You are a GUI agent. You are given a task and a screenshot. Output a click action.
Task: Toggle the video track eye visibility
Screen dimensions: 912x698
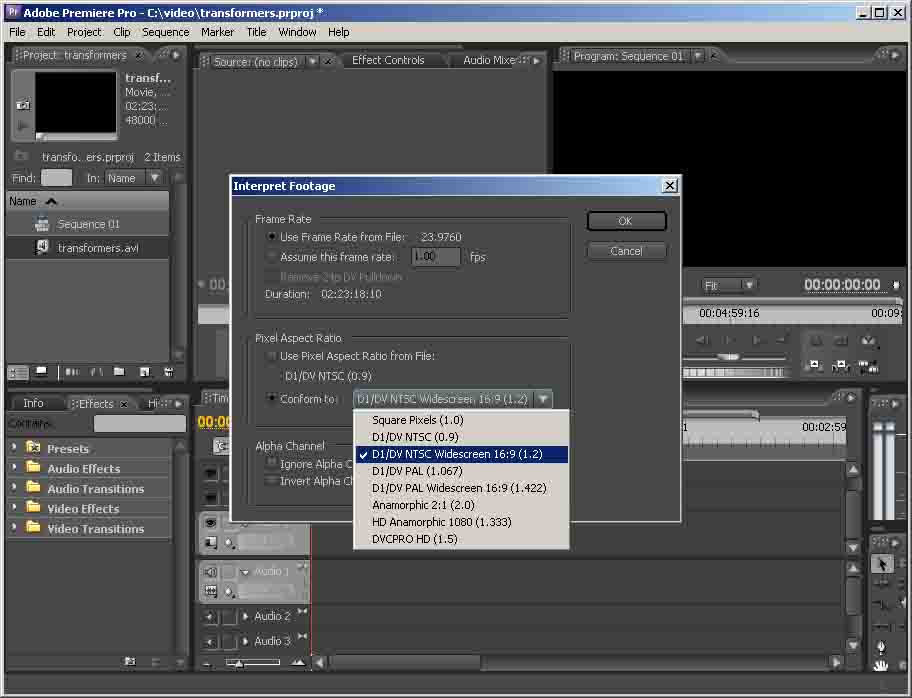pyautogui.click(x=211, y=522)
